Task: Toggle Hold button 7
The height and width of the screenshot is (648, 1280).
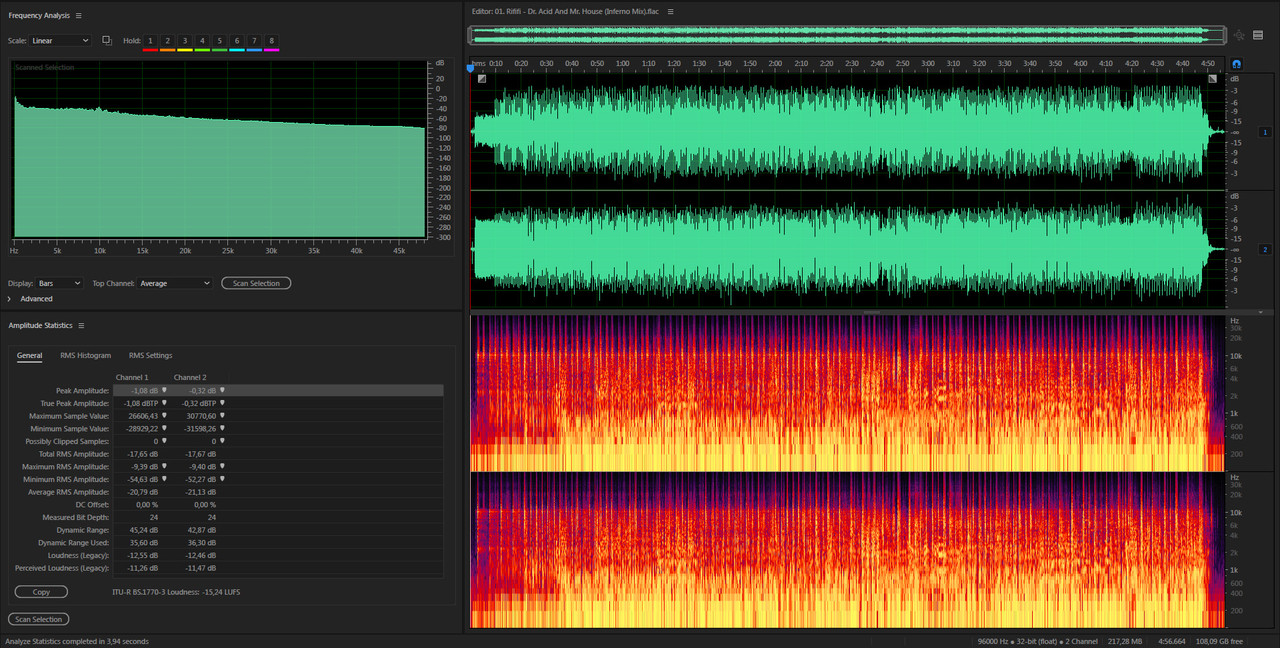Action: tap(254, 40)
